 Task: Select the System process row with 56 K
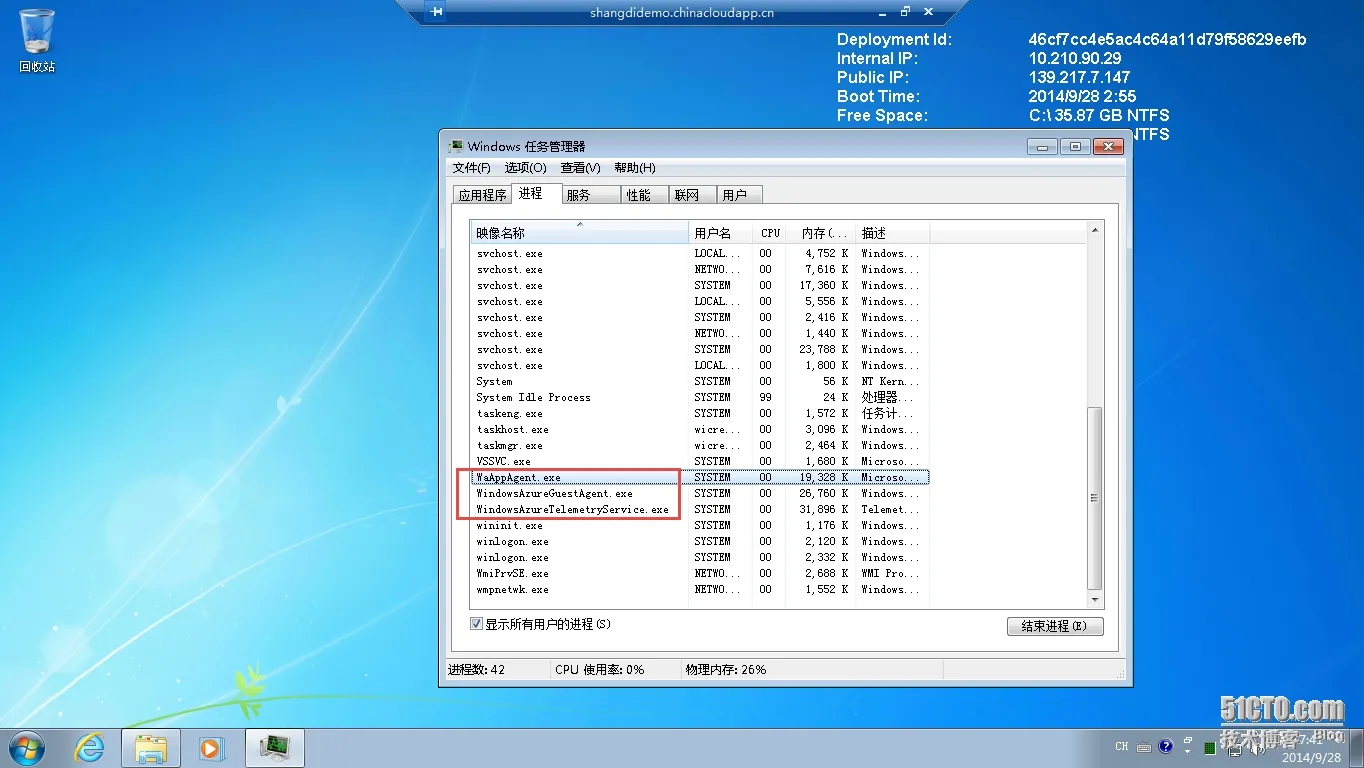(700, 381)
